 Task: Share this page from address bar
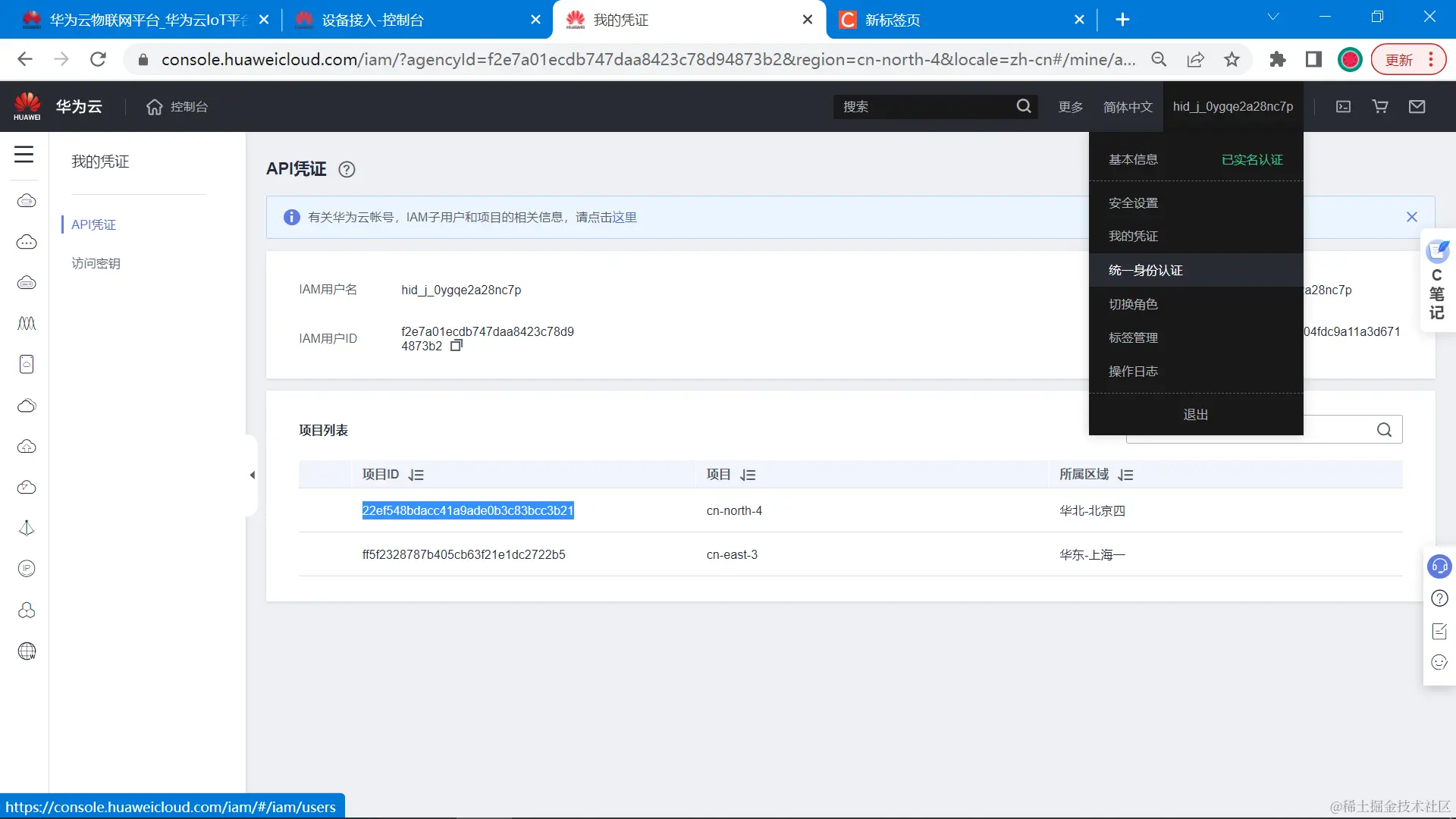click(x=1195, y=59)
